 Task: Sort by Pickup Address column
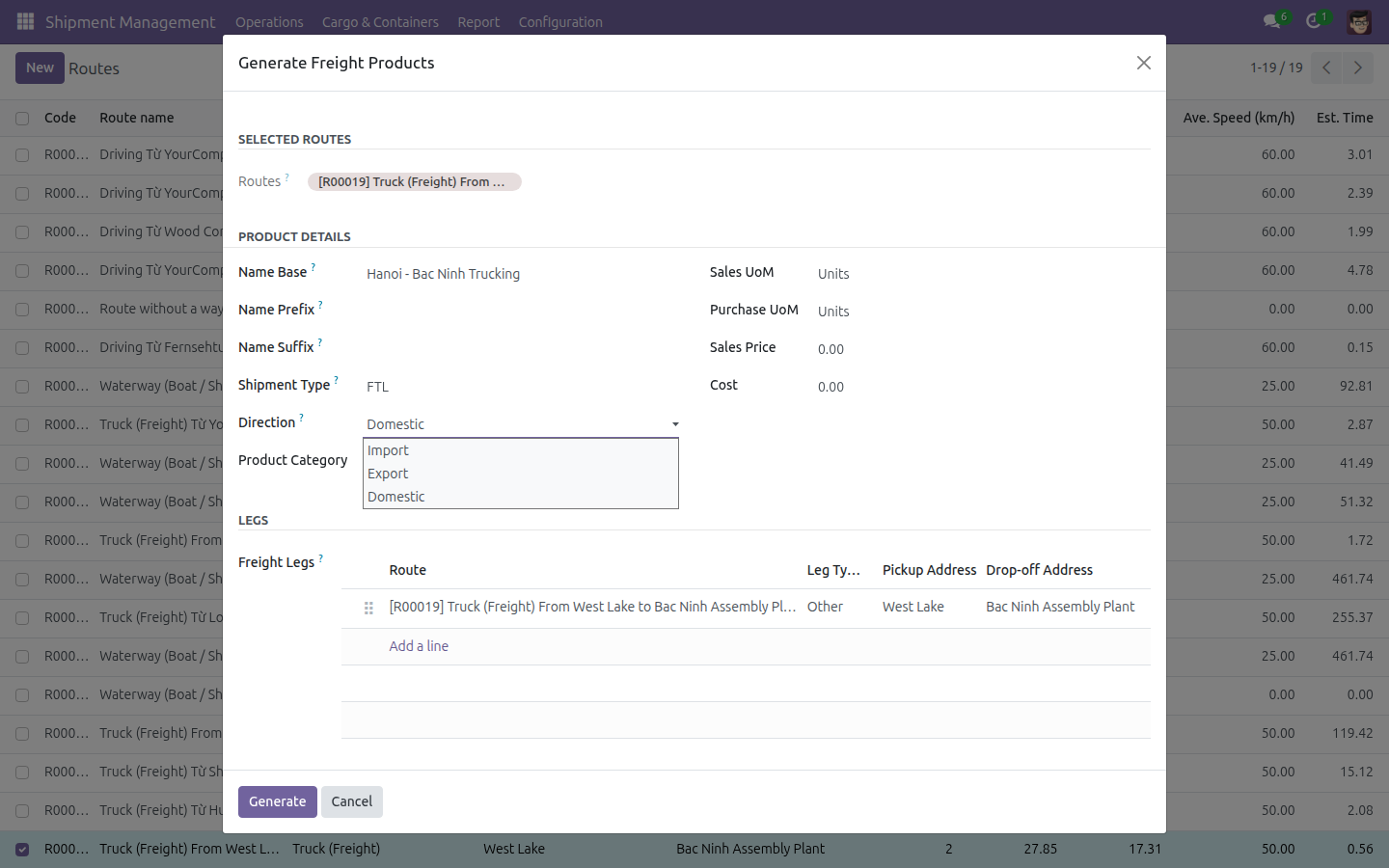point(929,570)
